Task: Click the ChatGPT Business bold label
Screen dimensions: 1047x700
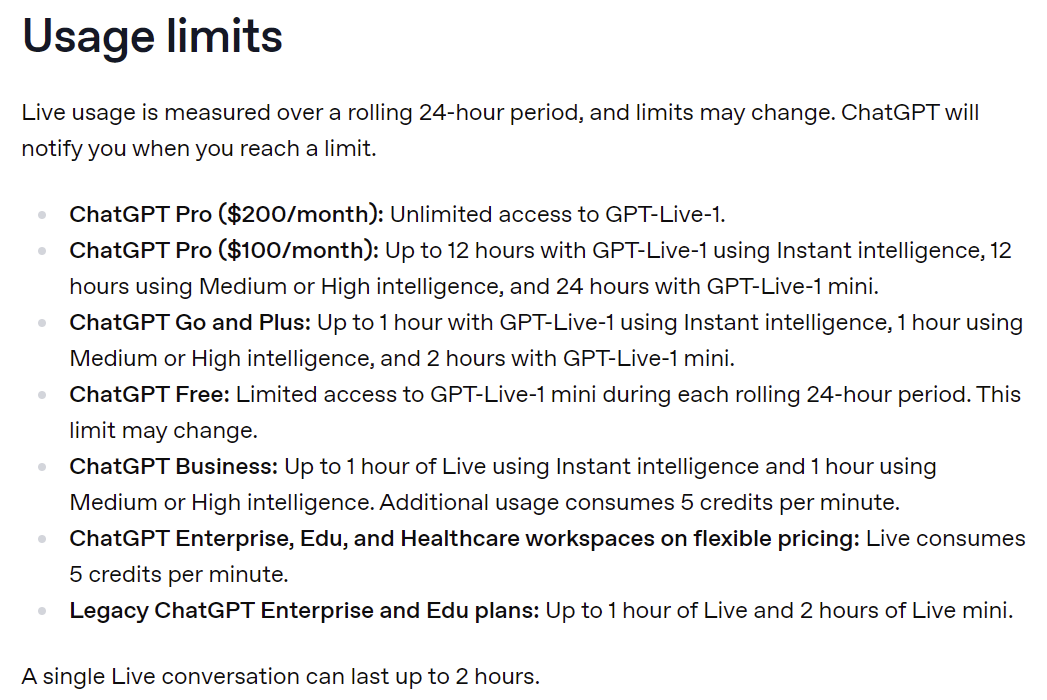Action: tap(174, 467)
